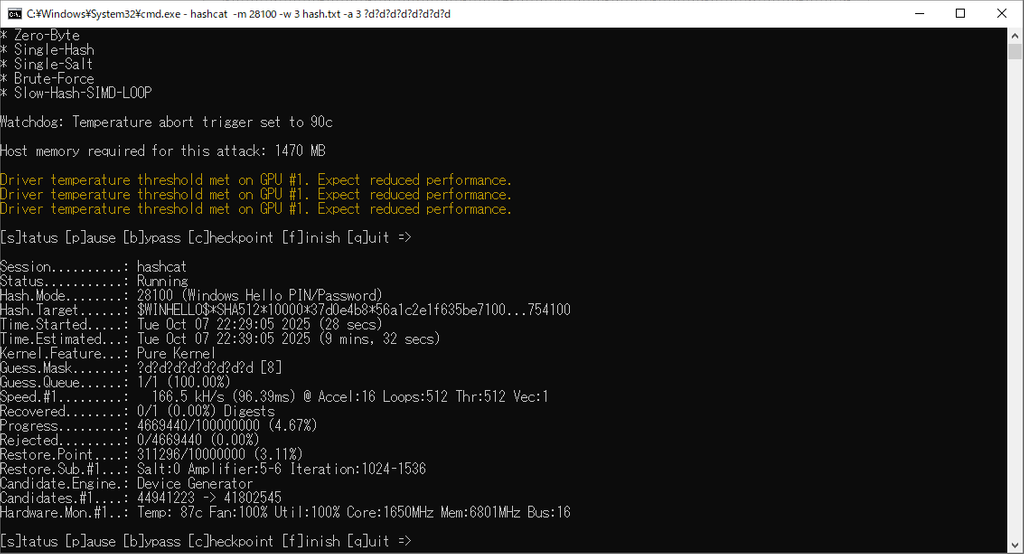Image resolution: width=1024 pixels, height=554 pixels.
Task: Click the Status Running text
Action: click(161, 282)
